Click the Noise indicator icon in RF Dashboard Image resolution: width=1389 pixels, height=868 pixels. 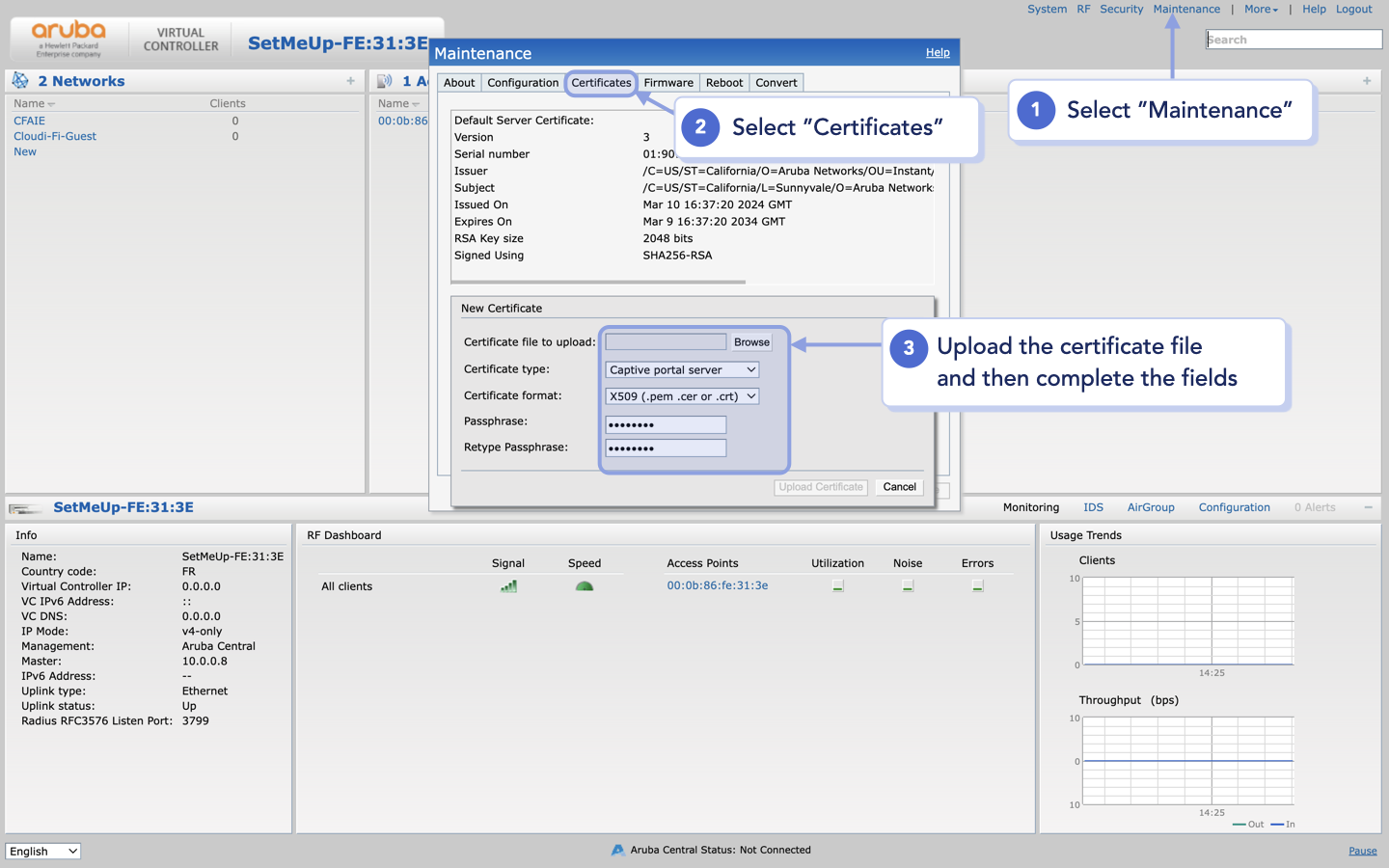click(907, 585)
